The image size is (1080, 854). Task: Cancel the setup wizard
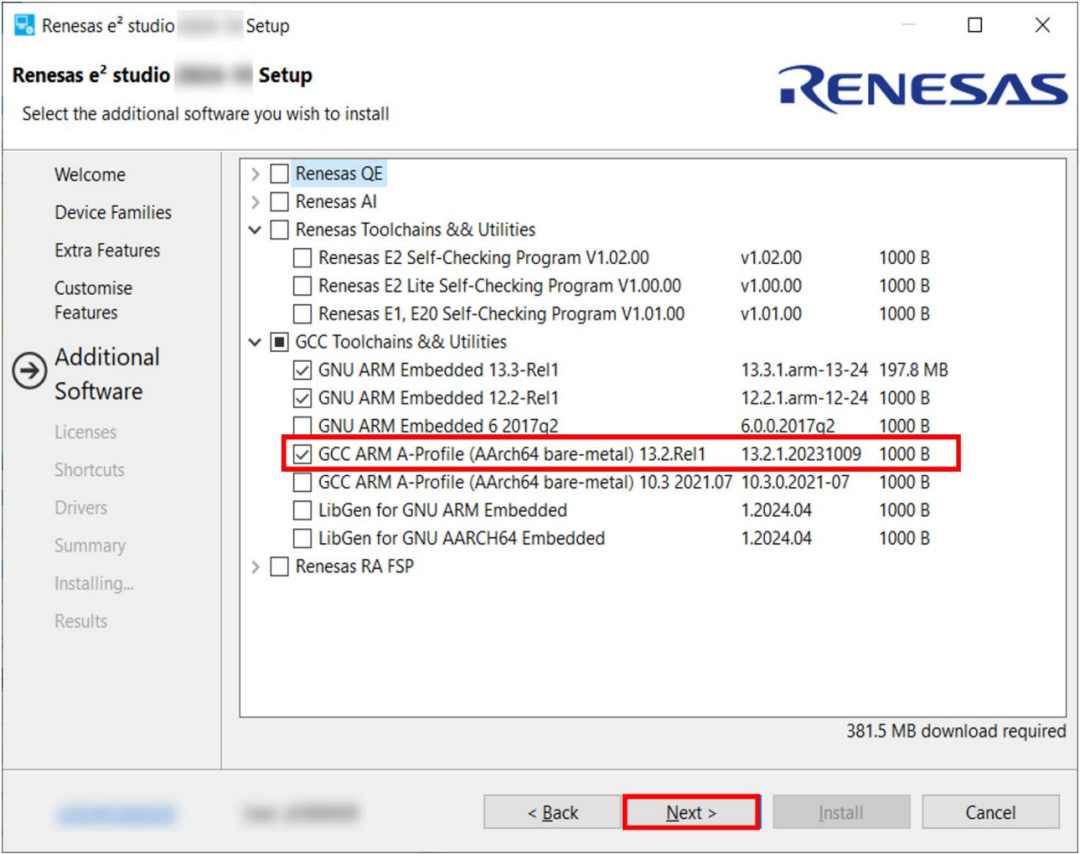click(990, 812)
